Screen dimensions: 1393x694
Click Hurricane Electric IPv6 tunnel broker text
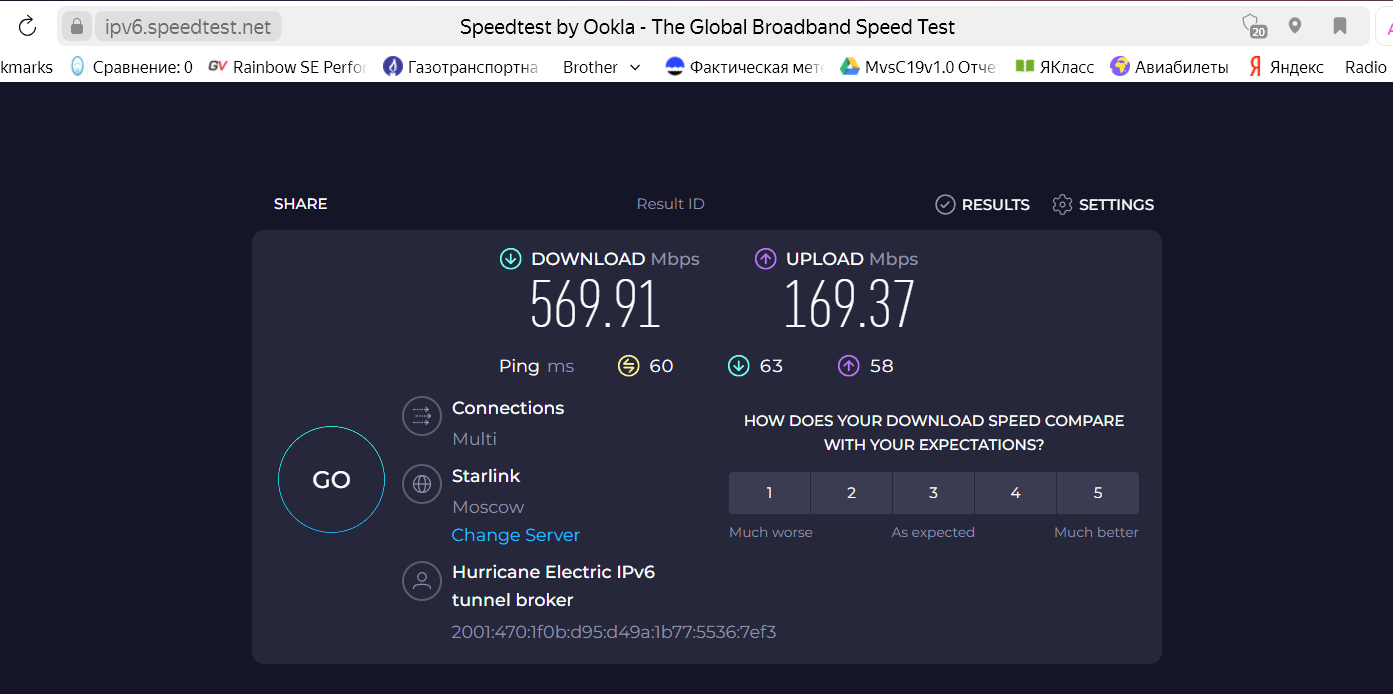point(553,586)
